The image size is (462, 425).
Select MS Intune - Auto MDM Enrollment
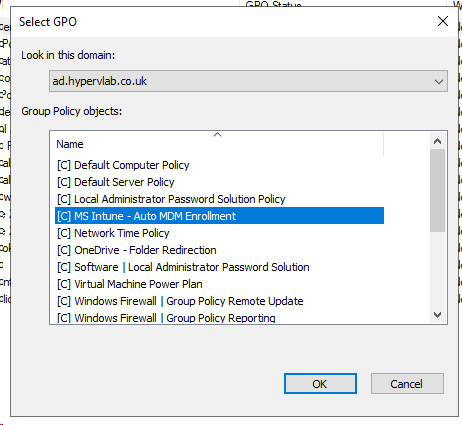click(219, 216)
